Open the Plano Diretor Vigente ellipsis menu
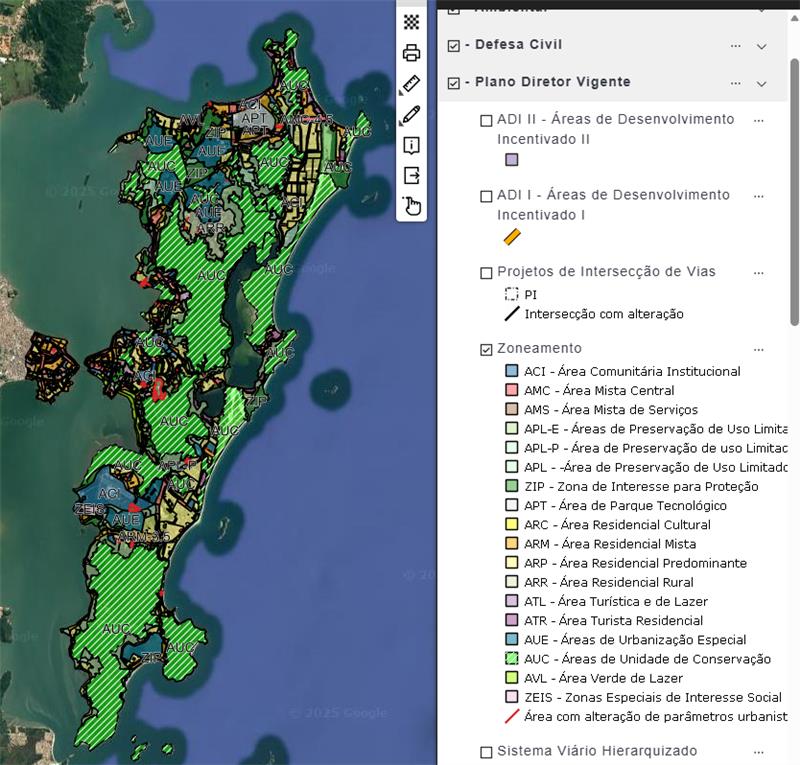This screenshot has height=765, width=800. coord(736,83)
